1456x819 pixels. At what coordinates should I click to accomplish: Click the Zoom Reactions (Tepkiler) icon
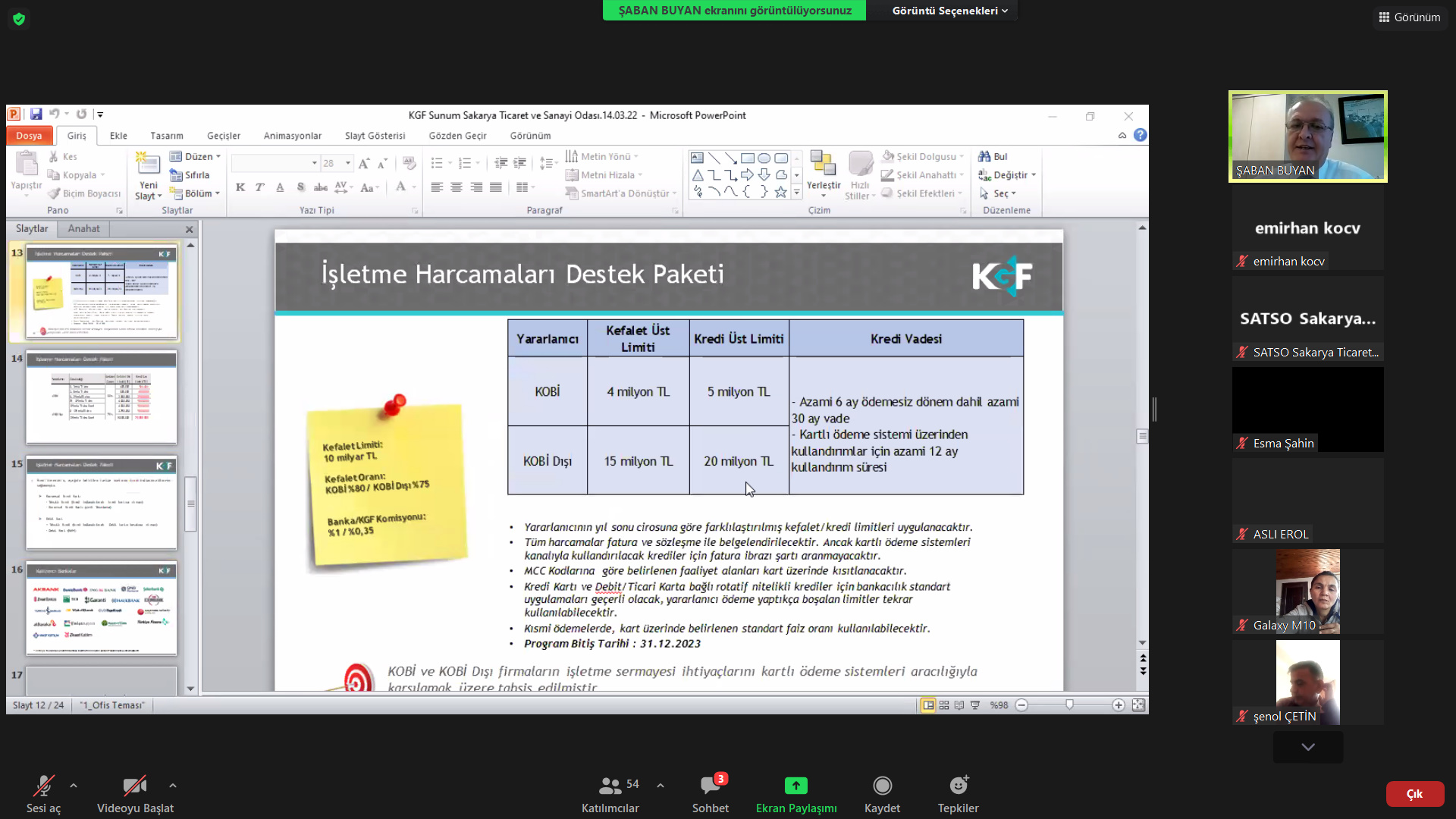(958, 786)
